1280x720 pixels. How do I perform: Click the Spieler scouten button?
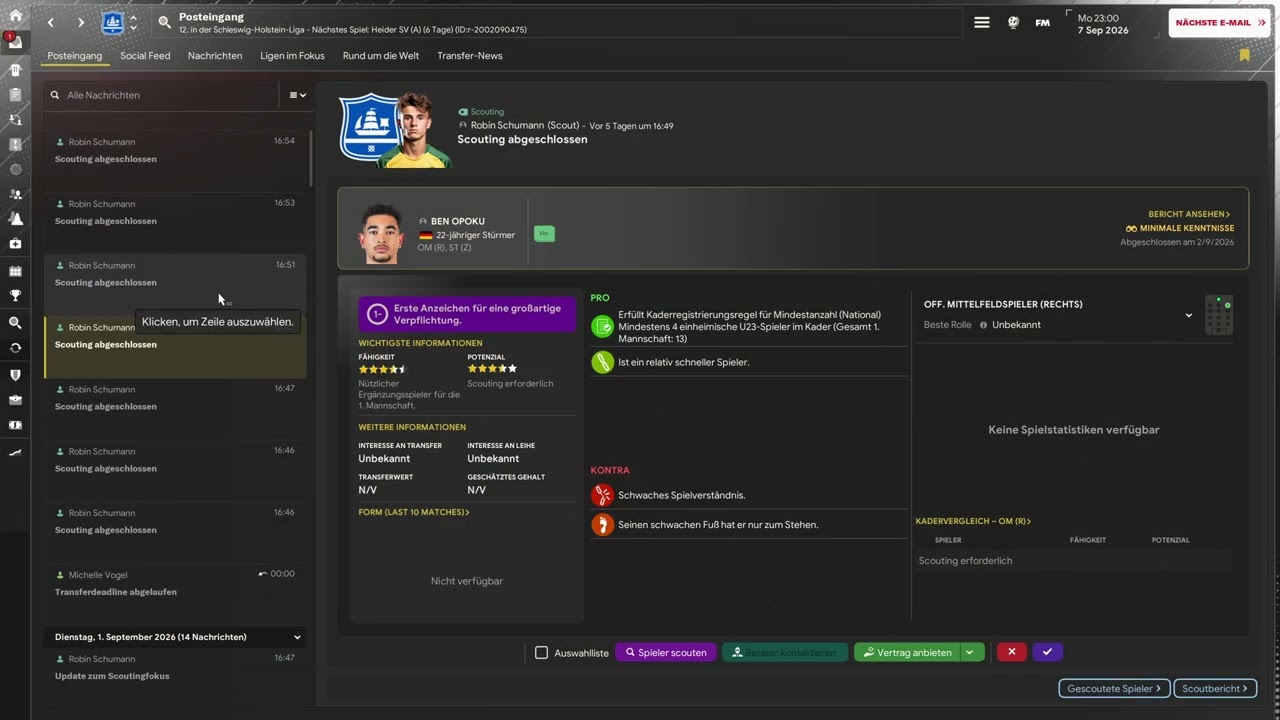coord(666,652)
